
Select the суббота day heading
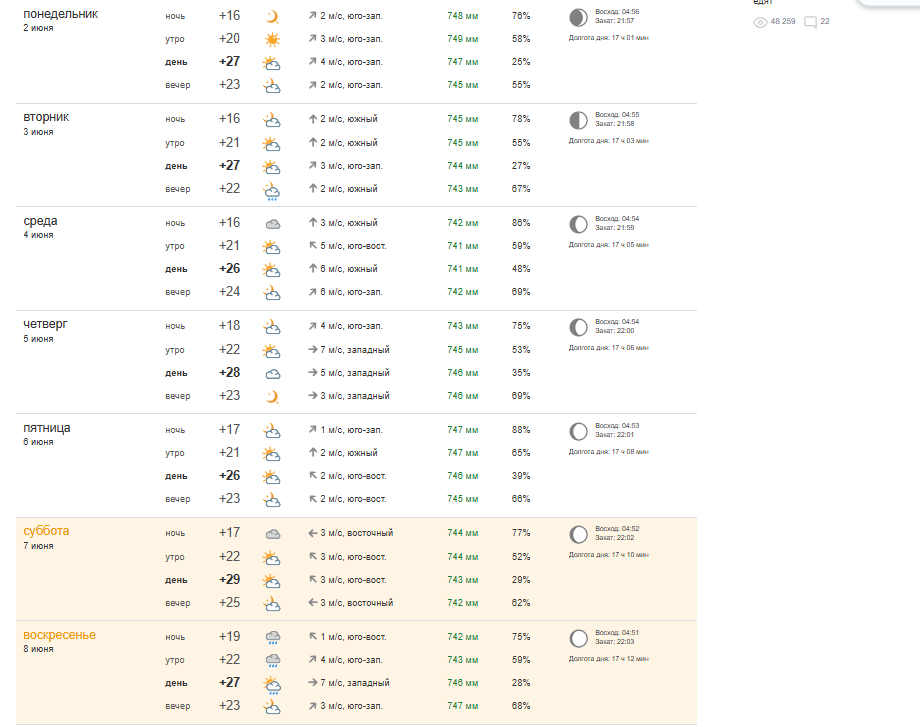coord(46,531)
